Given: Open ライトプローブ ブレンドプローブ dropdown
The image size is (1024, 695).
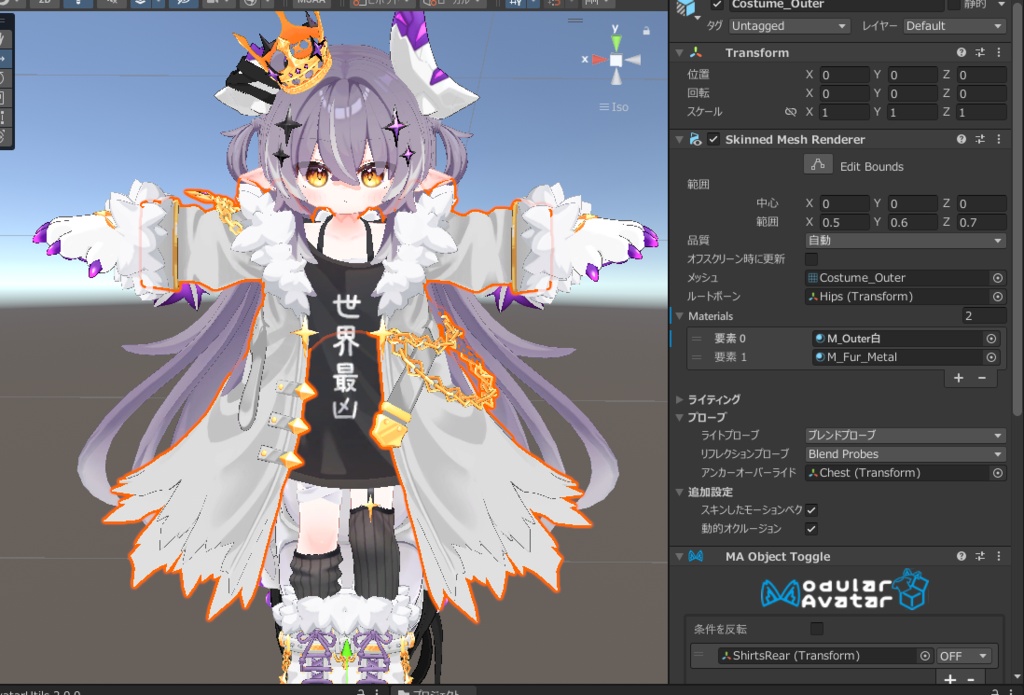Looking at the screenshot, I should tap(905, 435).
